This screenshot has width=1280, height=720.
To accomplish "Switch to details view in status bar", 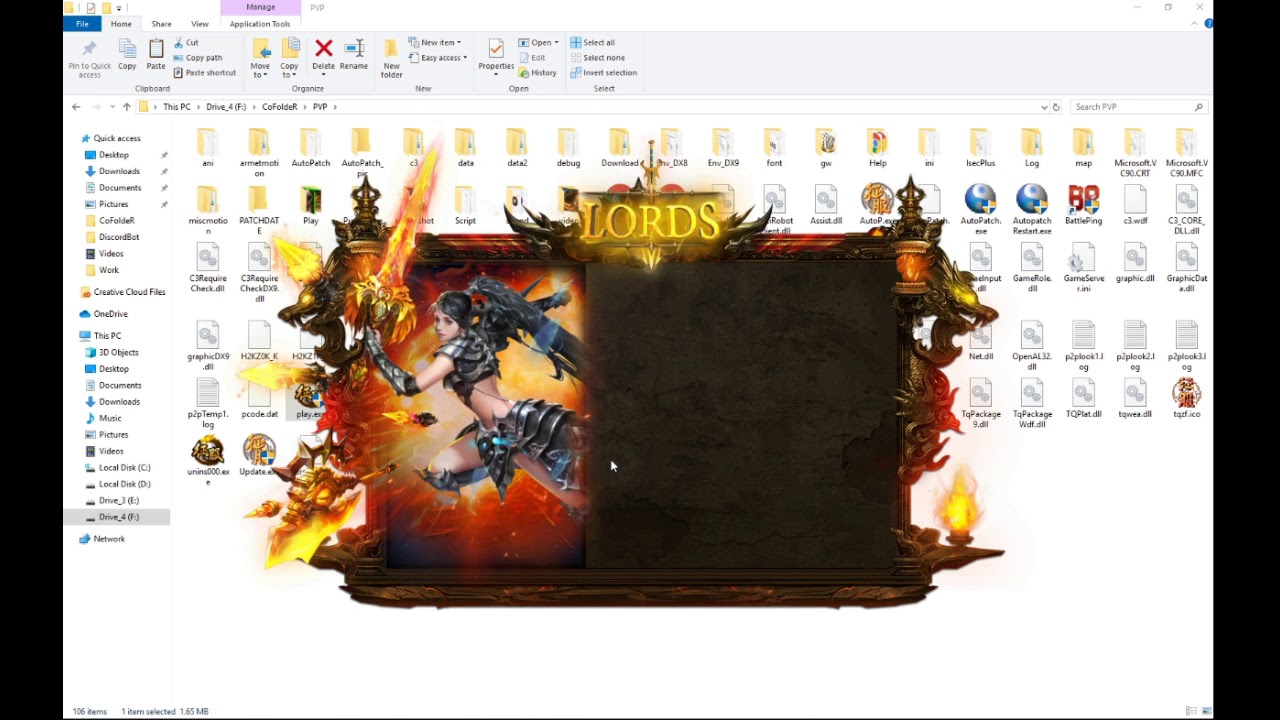I will (1190, 711).
